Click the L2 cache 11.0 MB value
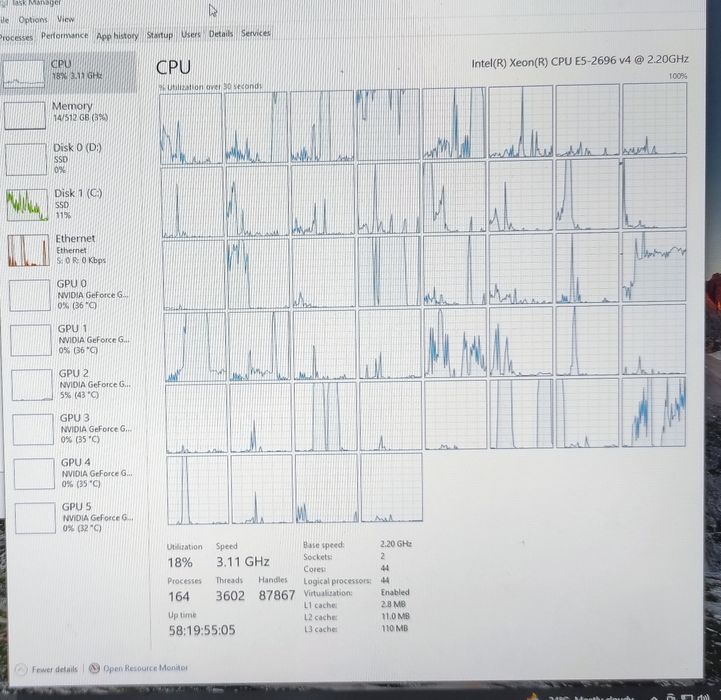 [x=395, y=616]
